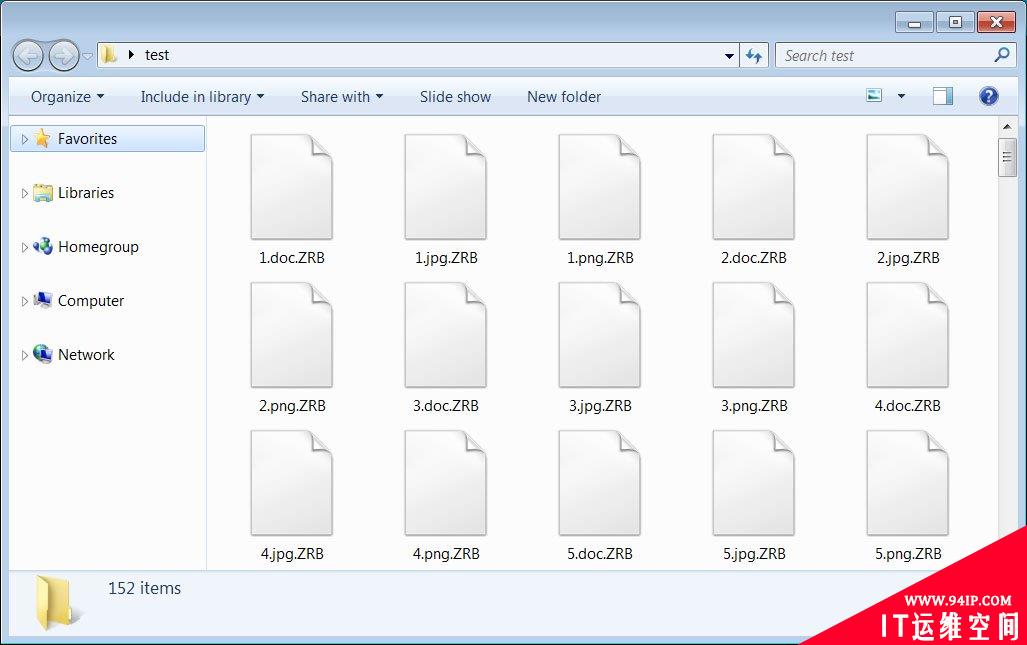Select the 1.jpg.ZRB file icon
Image resolution: width=1027 pixels, height=645 pixels.
click(x=445, y=187)
